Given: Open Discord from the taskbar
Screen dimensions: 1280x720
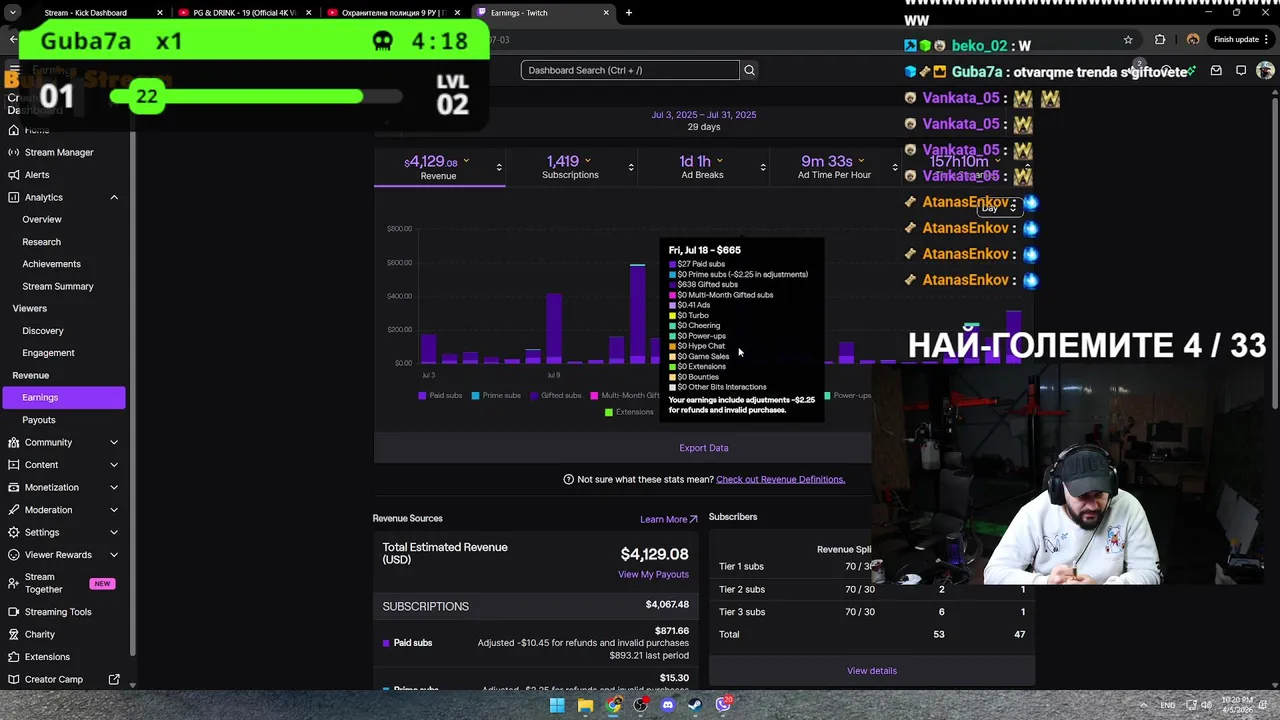Looking at the screenshot, I should coord(668,705).
